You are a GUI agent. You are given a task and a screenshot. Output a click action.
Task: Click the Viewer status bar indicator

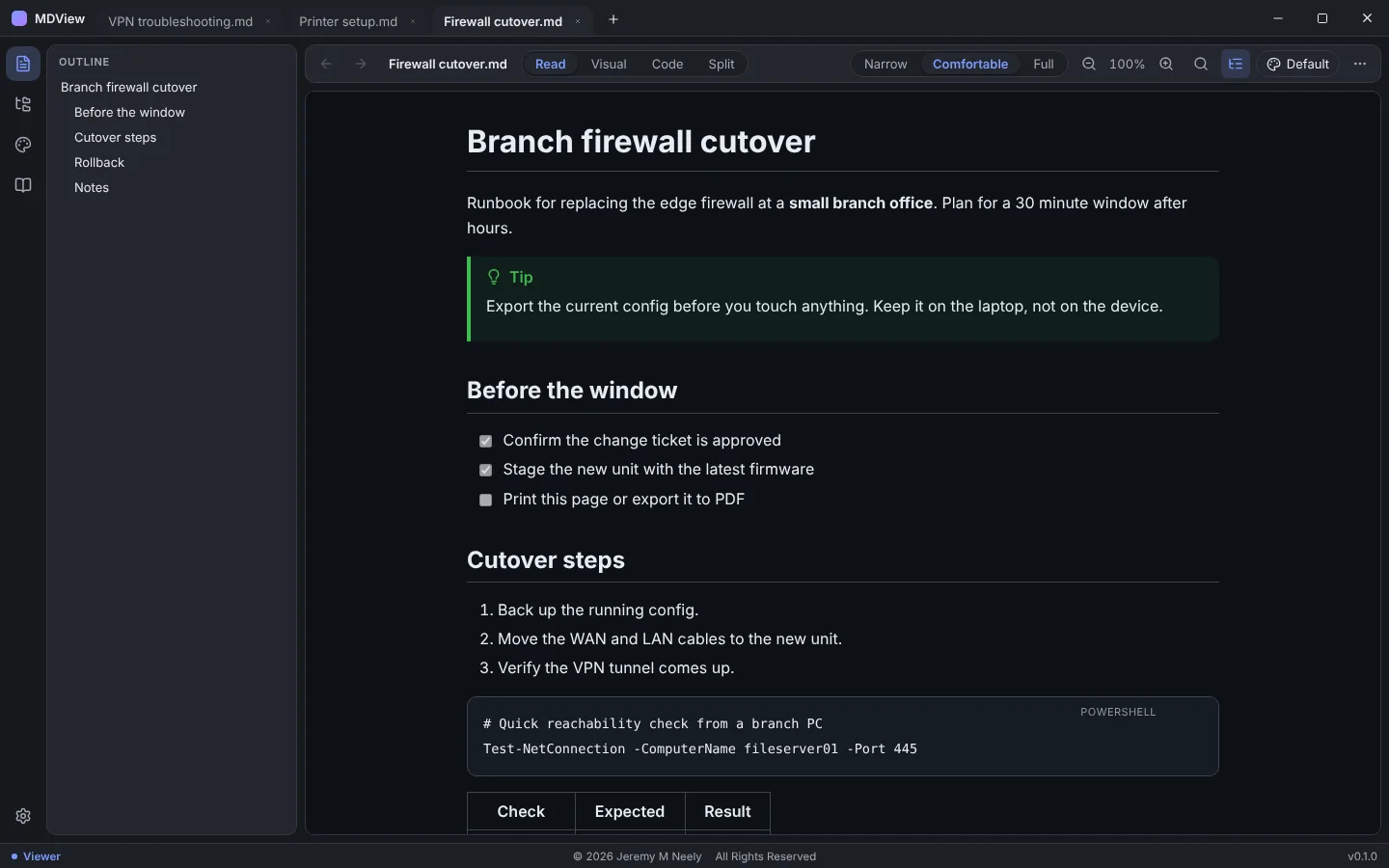(36, 856)
